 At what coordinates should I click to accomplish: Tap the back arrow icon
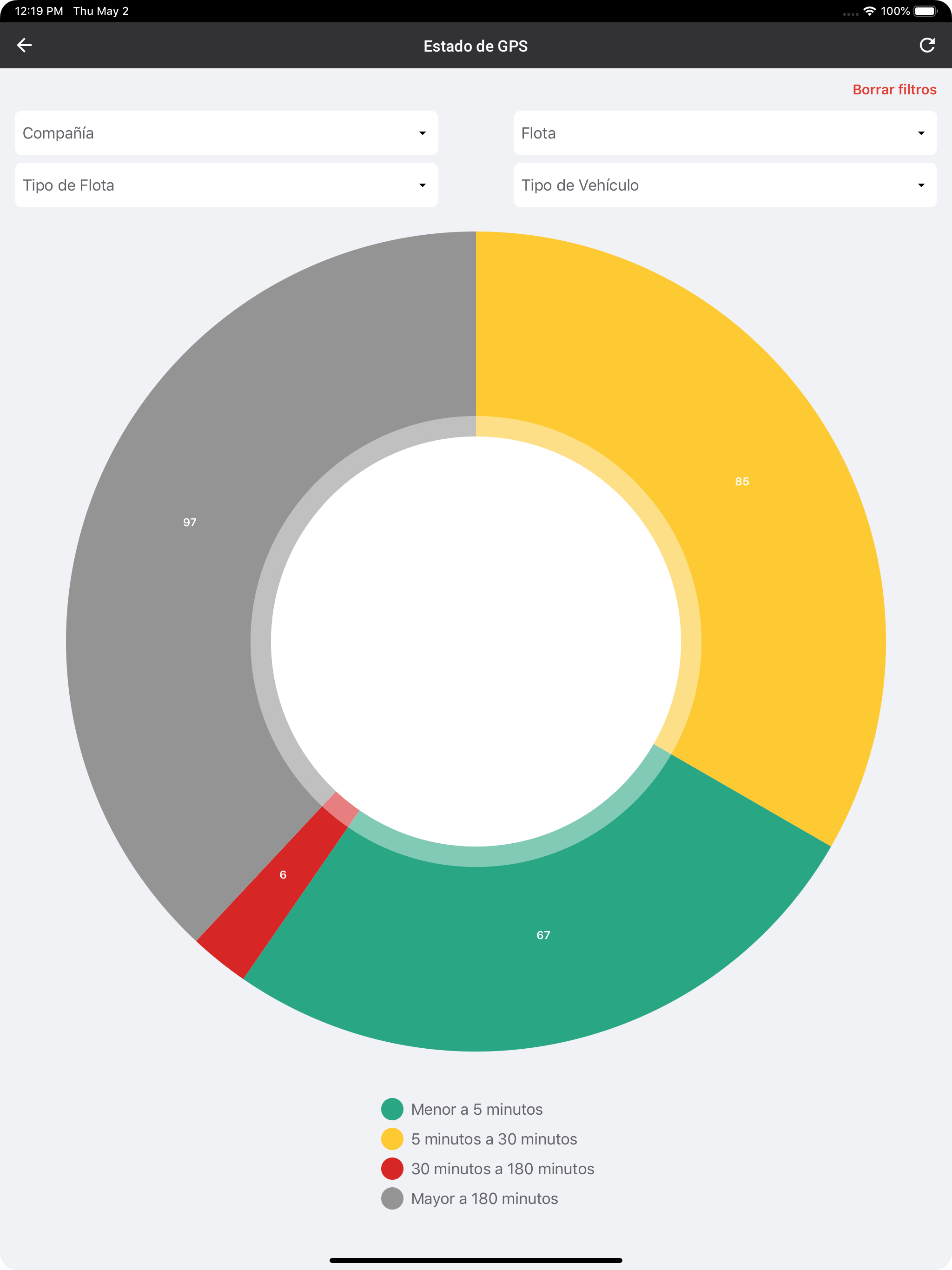pyautogui.click(x=24, y=45)
